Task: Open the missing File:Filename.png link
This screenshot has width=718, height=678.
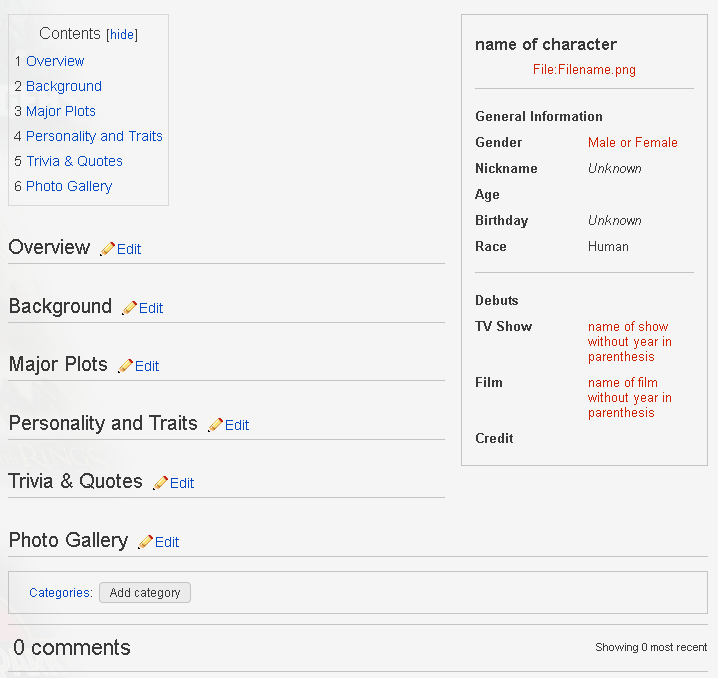Action: click(584, 70)
